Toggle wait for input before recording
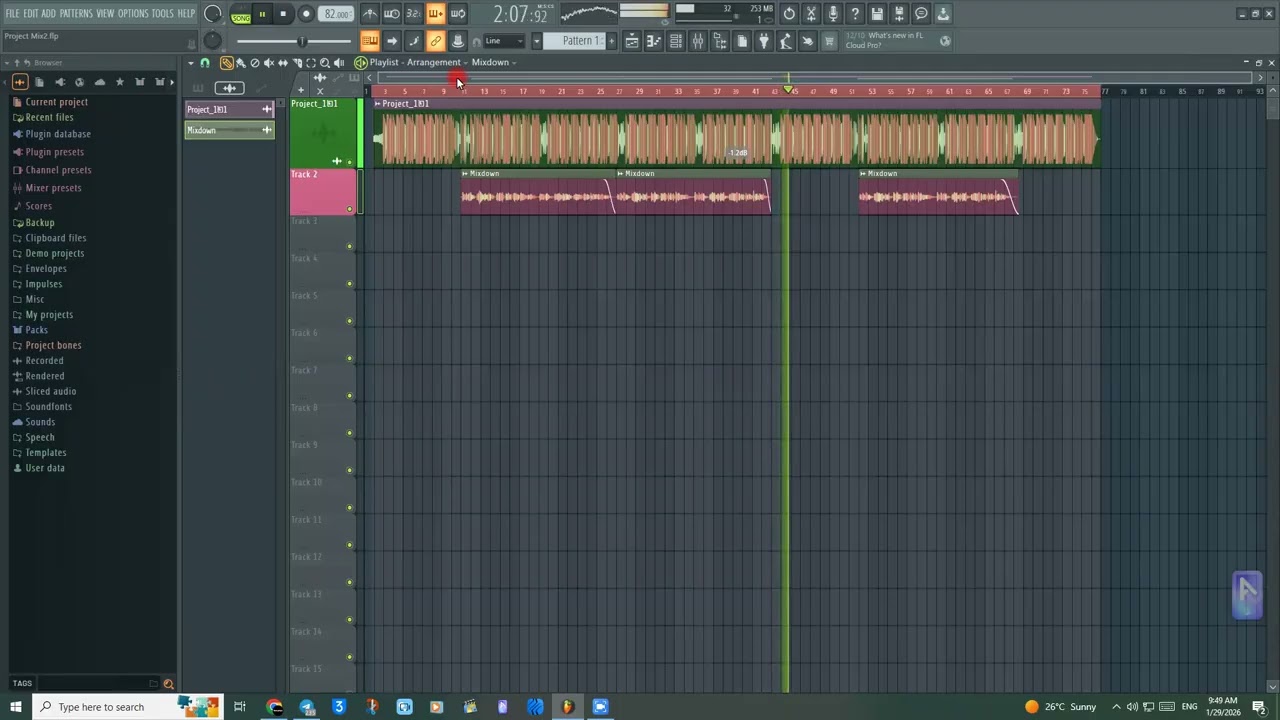The image size is (1280, 720). click(392, 14)
